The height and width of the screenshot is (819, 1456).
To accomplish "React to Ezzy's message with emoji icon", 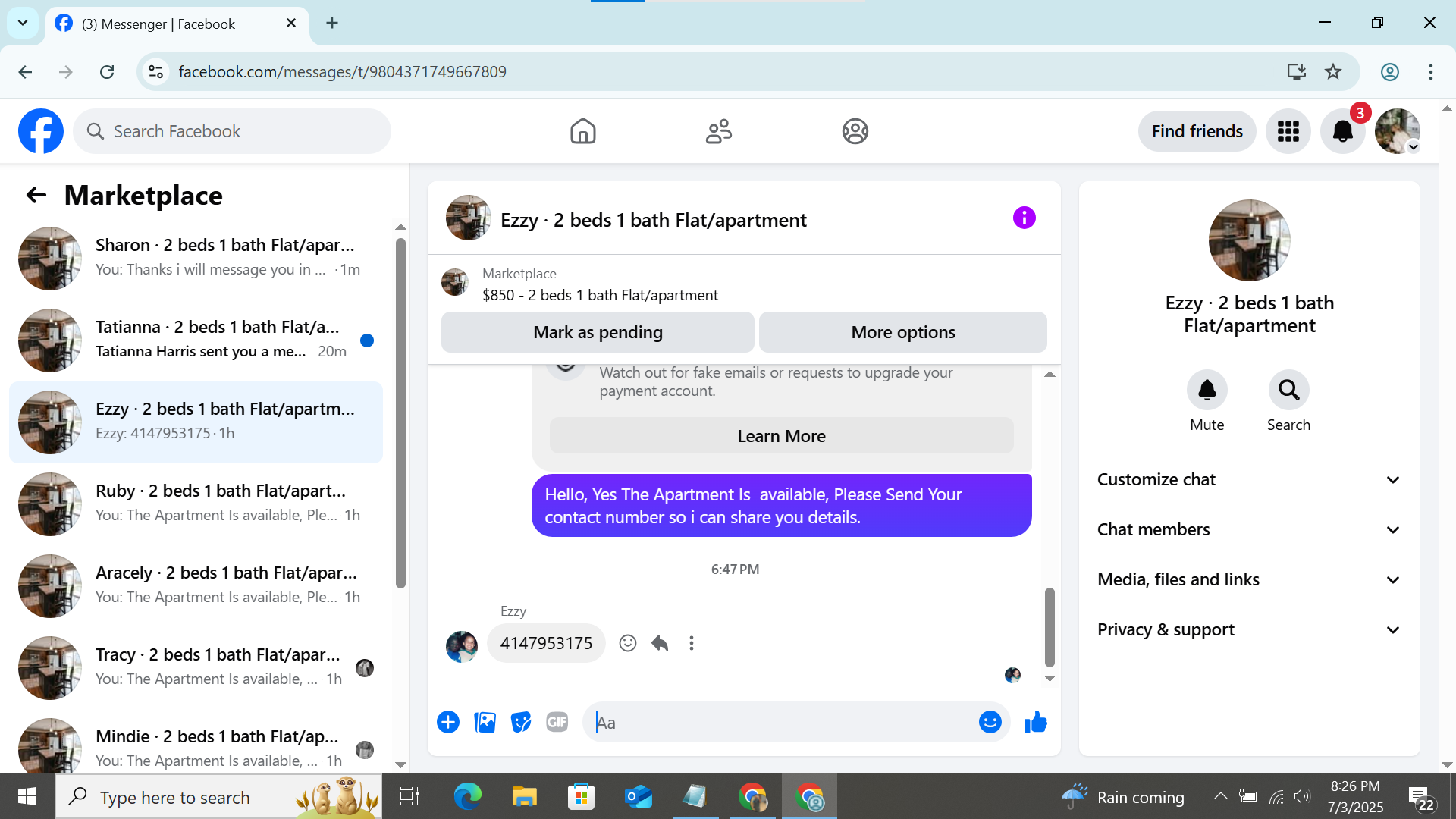I will coord(628,643).
